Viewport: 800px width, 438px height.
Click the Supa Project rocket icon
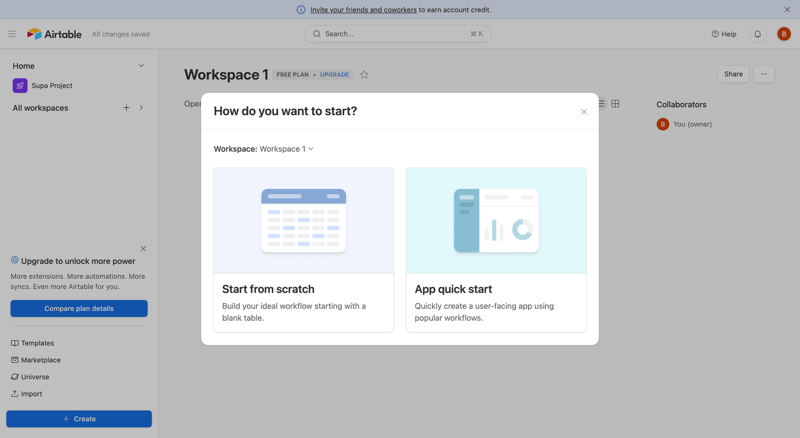20,85
